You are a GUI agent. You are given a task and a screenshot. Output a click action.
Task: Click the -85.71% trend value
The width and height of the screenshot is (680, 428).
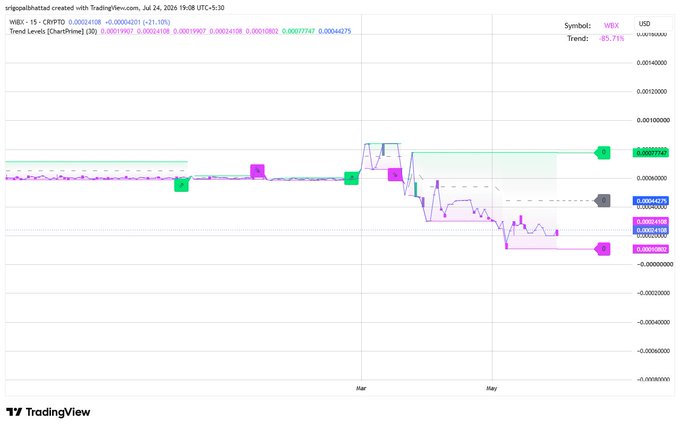611,39
